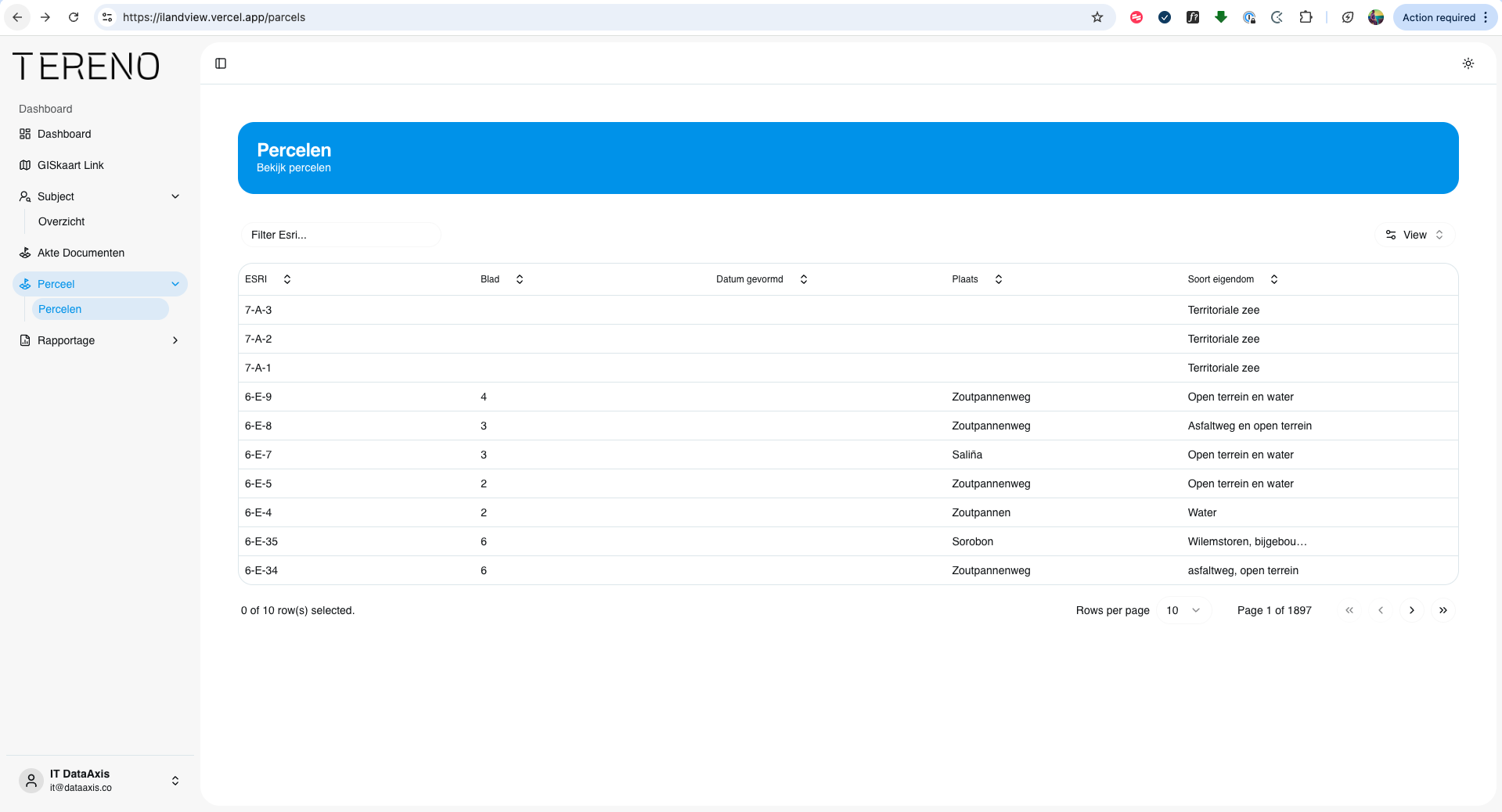
Task: Reload the page
Action: 74,17
